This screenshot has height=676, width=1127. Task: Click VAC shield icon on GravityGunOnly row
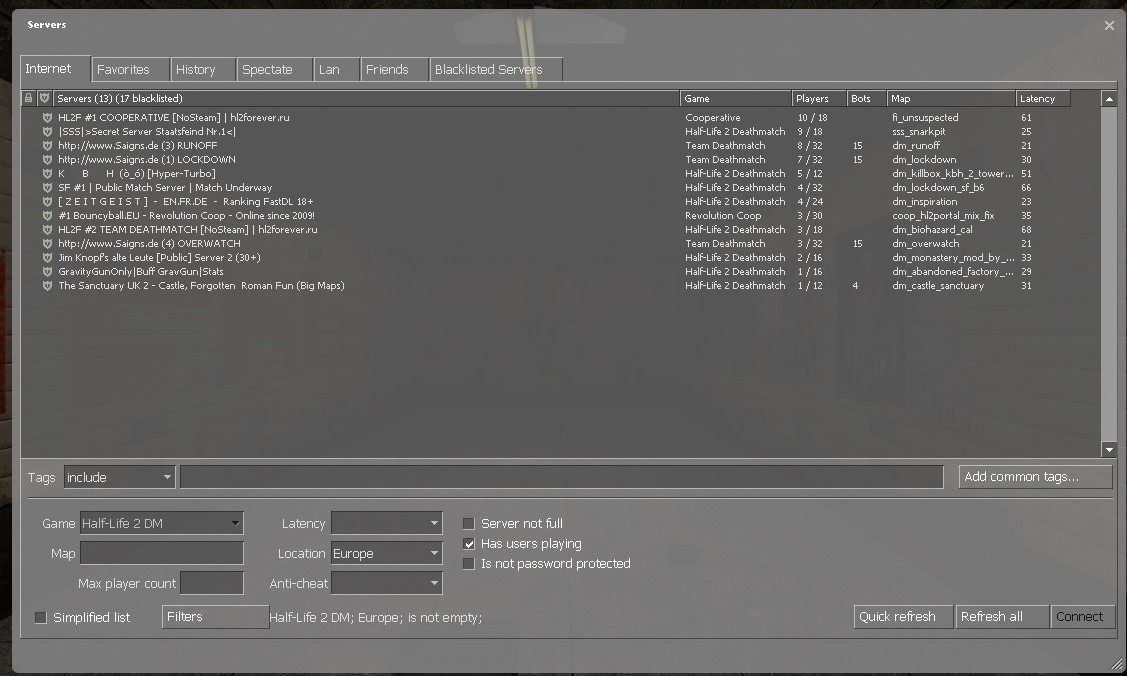pos(47,272)
